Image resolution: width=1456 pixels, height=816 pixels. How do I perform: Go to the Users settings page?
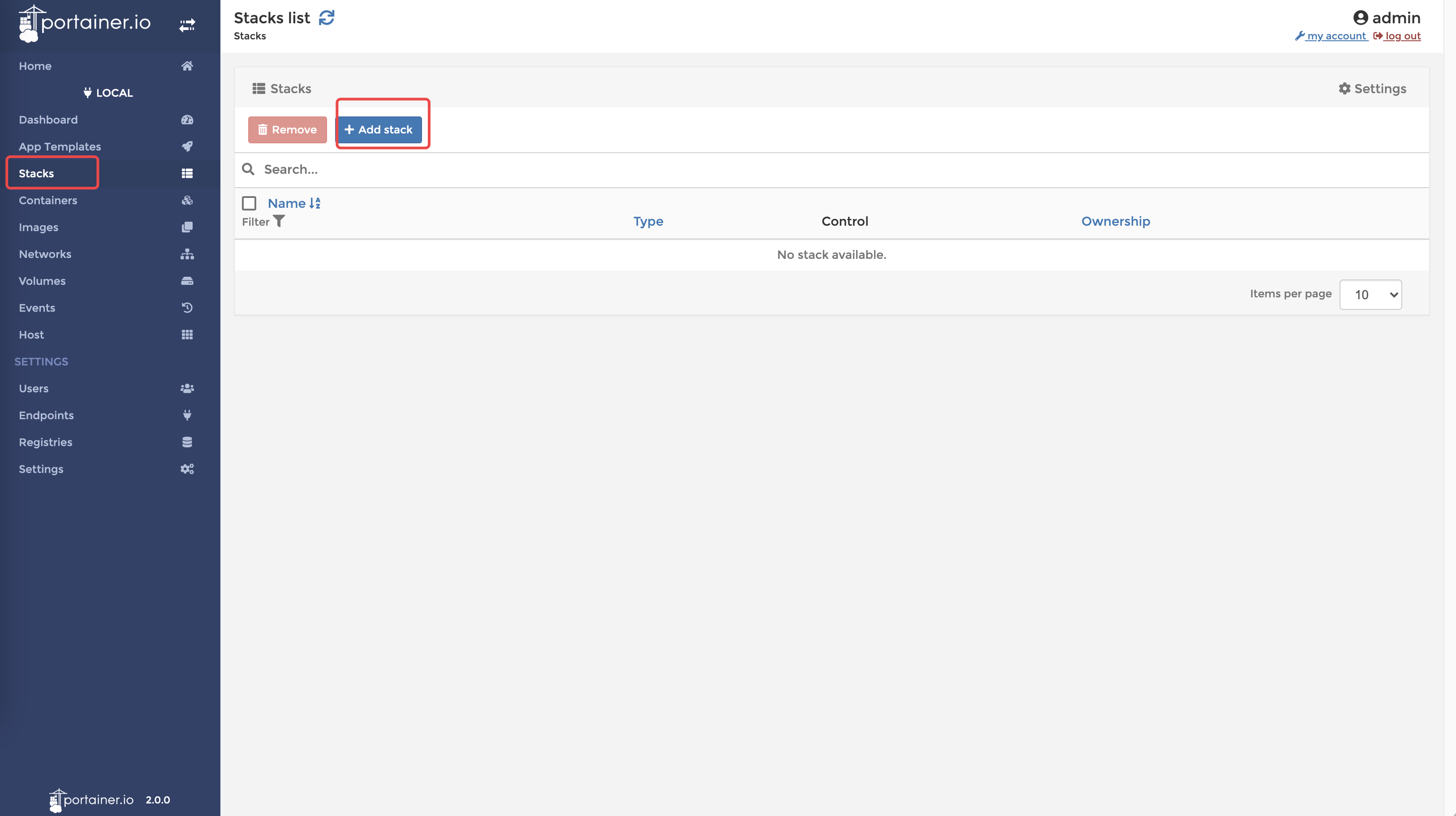click(x=34, y=388)
